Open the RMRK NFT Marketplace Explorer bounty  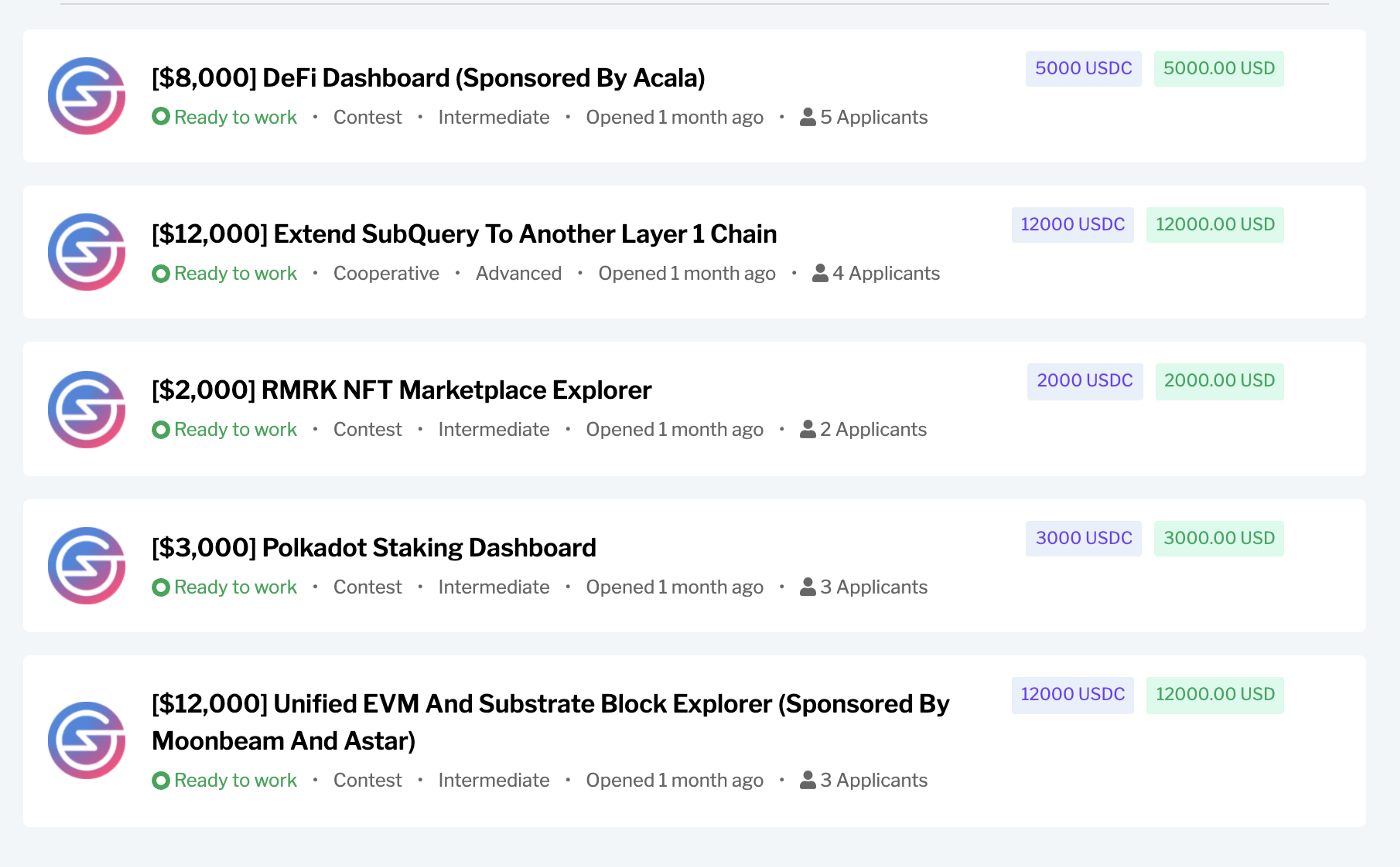401,390
